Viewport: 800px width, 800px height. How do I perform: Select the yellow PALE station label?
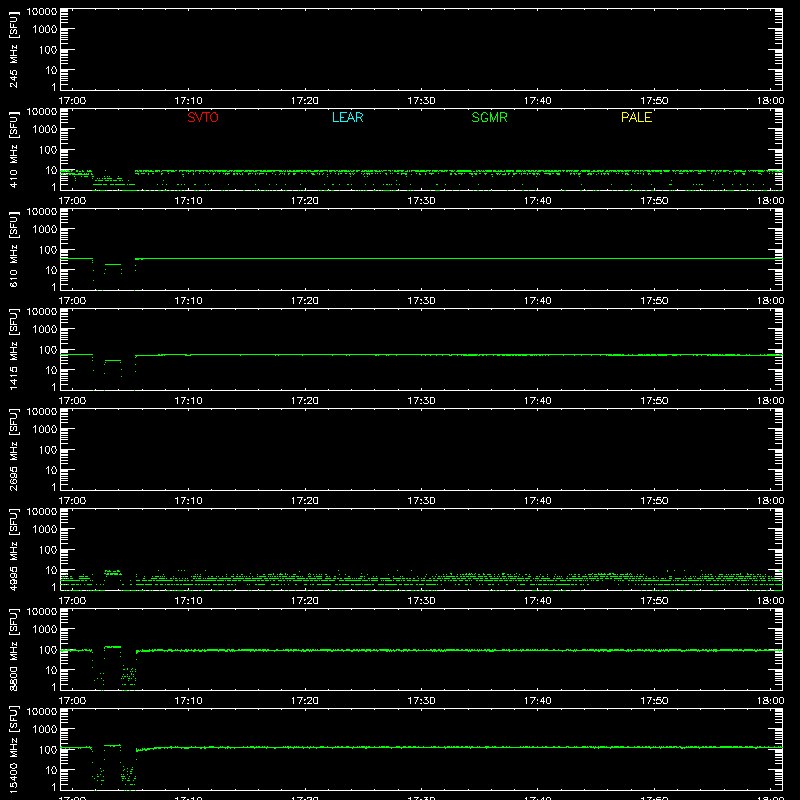[x=636, y=117]
